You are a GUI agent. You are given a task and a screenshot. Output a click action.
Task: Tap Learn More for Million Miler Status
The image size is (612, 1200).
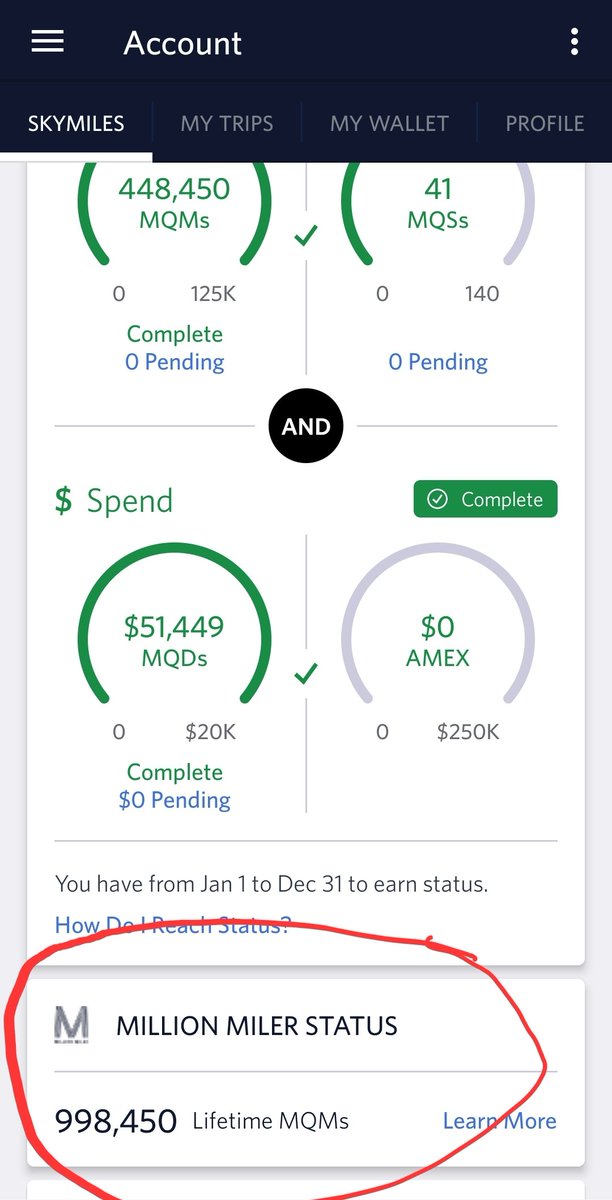[499, 1121]
